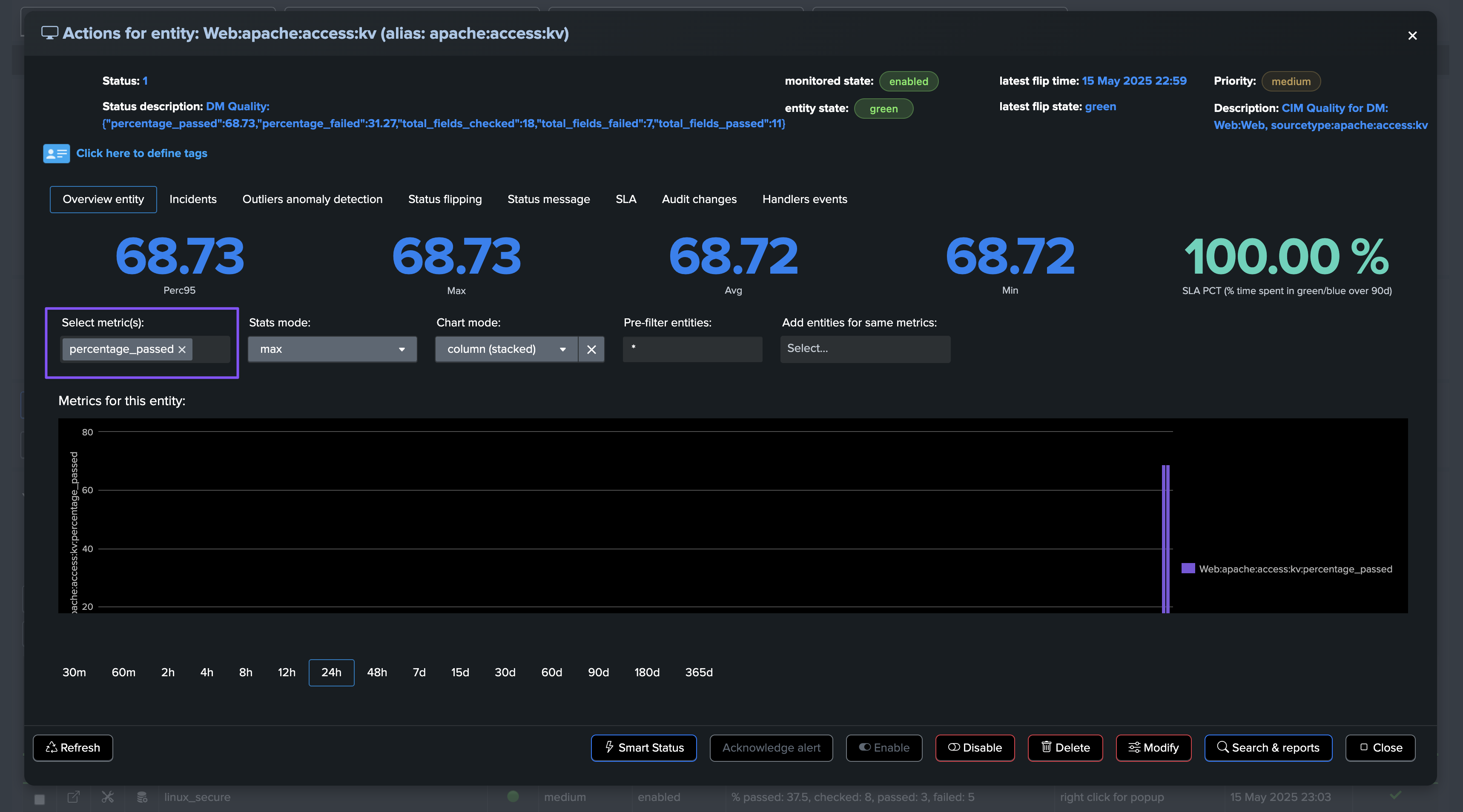Click the Disable button
This screenshot has height=812, width=1463.
coord(975,748)
